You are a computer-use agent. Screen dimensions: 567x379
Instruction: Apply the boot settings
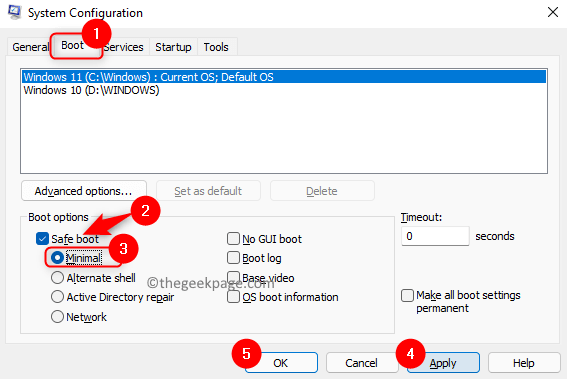443,363
